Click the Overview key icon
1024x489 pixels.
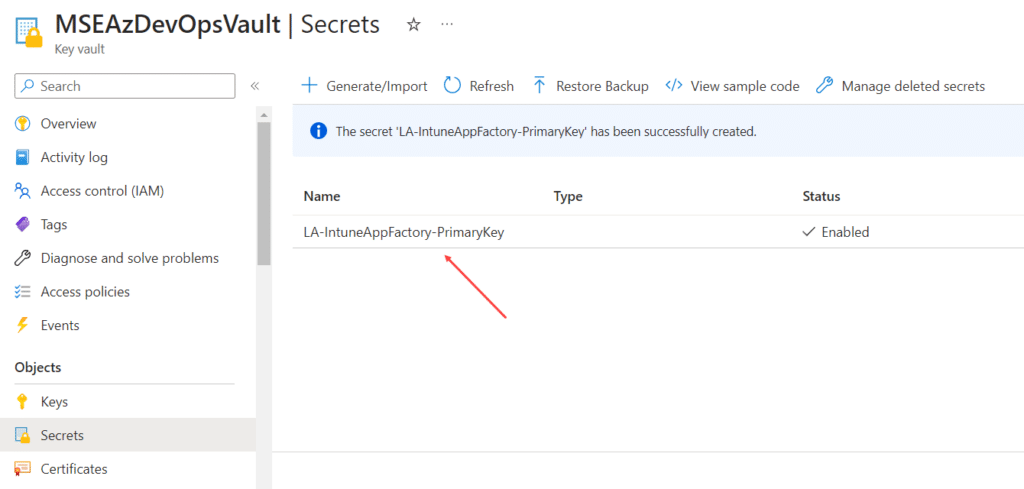point(22,124)
